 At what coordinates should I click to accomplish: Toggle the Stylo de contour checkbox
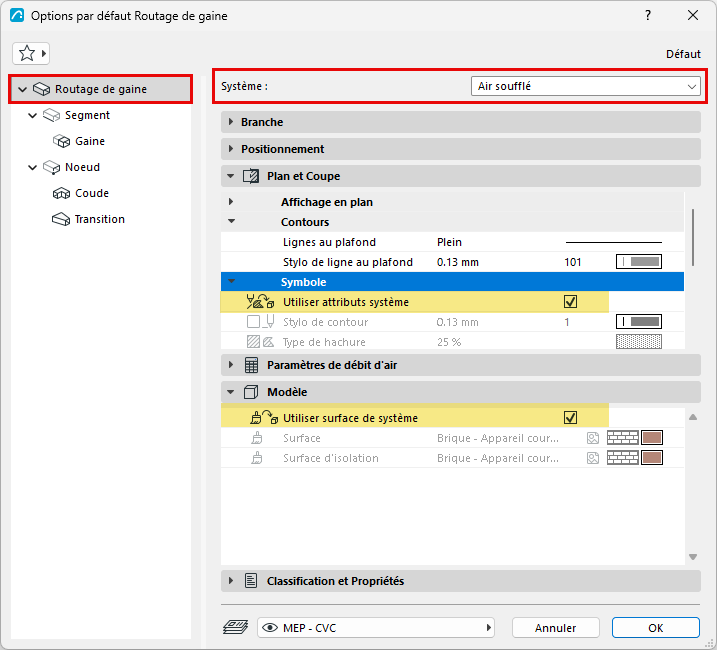click(x=253, y=322)
